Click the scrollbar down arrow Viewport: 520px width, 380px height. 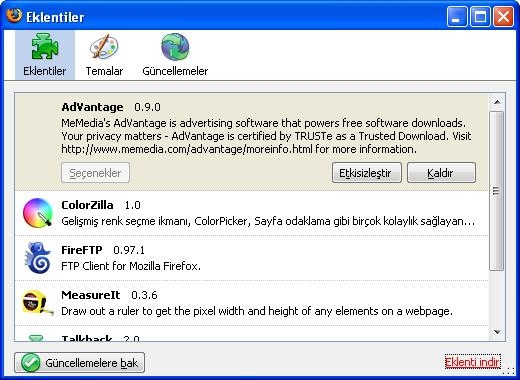point(497,332)
